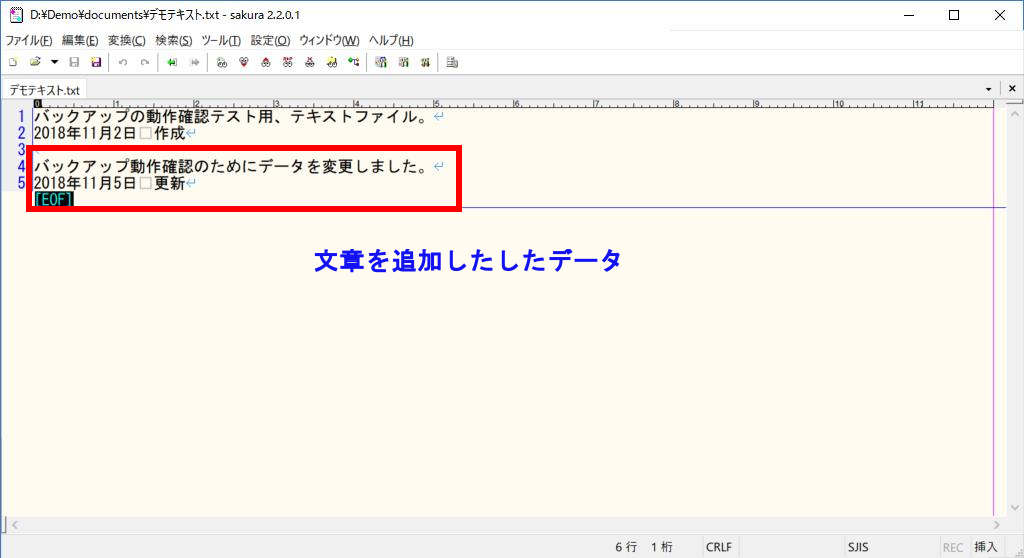Image resolution: width=1024 pixels, height=558 pixels.
Task: Open the ファイル(F) menu
Action: [x=29, y=40]
